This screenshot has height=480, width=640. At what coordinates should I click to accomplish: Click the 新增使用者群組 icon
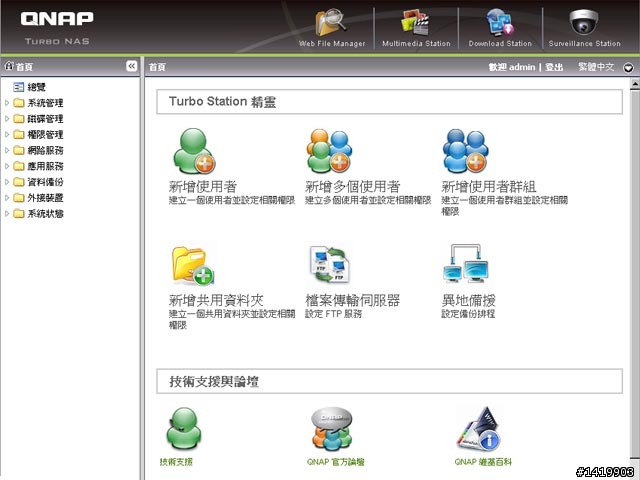(465, 151)
